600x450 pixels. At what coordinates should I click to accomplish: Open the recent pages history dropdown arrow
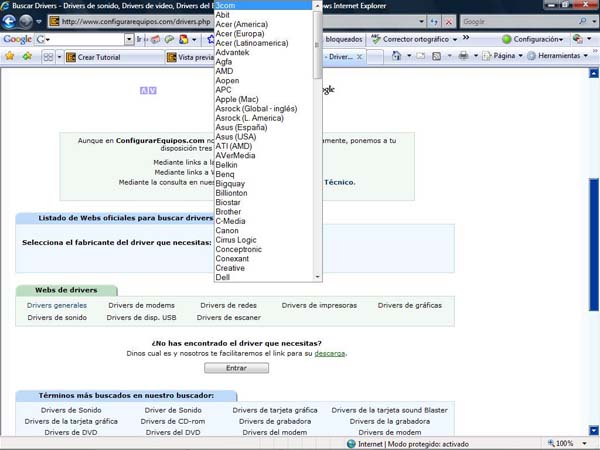(x=39, y=22)
